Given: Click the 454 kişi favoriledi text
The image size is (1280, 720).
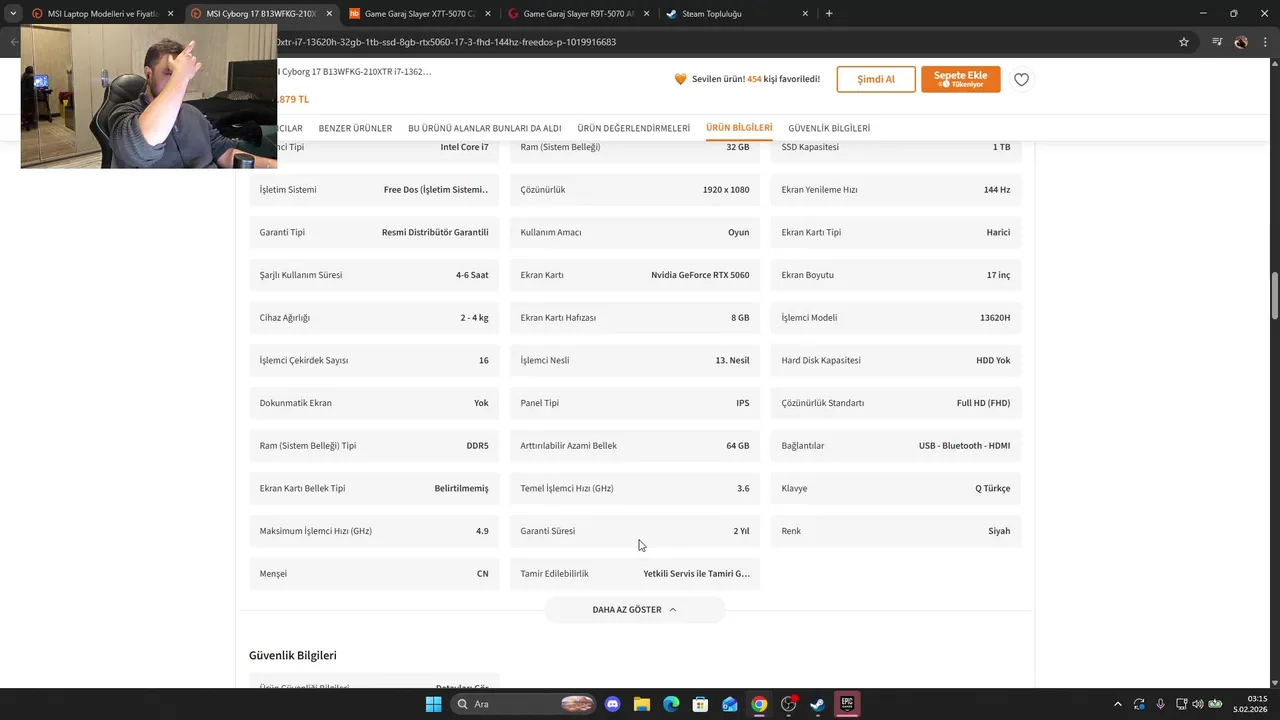Looking at the screenshot, I should click(783, 79).
